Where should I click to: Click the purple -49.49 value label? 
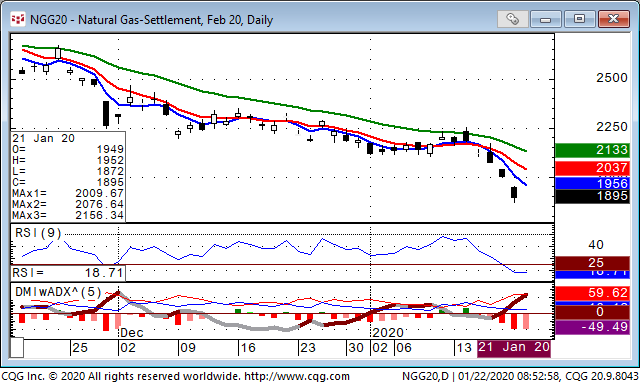pyautogui.click(x=592, y=327)
